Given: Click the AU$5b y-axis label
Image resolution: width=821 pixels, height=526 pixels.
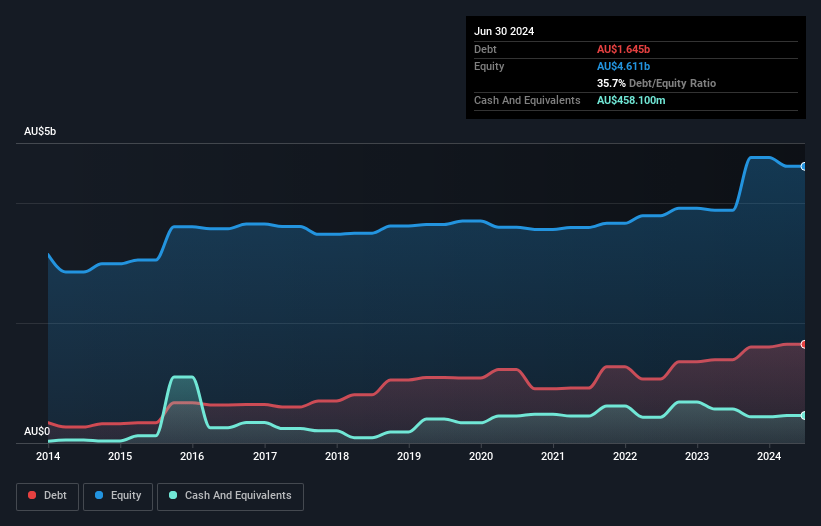Looking at the screenshot, I should (41, 132).
